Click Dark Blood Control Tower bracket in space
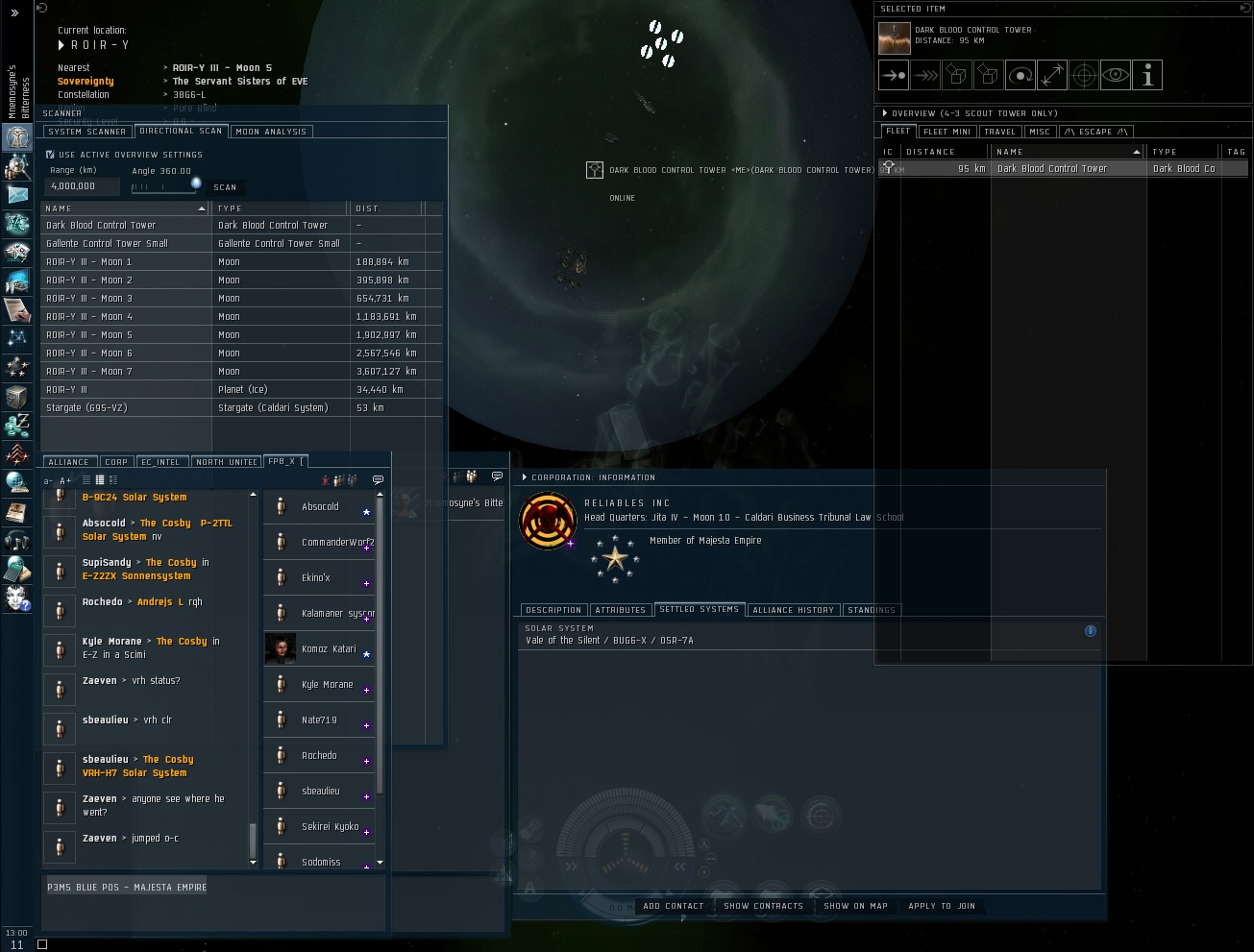 (595, 170)
